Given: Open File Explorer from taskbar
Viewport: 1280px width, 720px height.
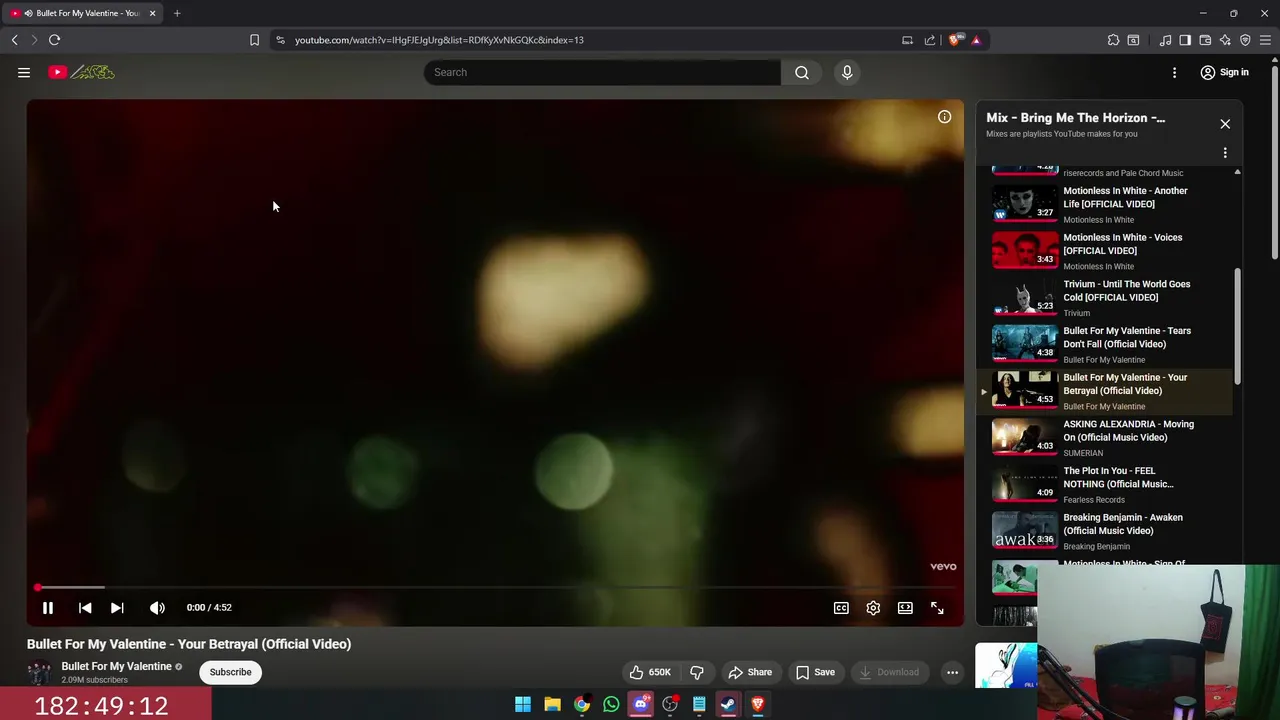Looking at the screenshot, I should pyautogui.click(x=552, y=704).
